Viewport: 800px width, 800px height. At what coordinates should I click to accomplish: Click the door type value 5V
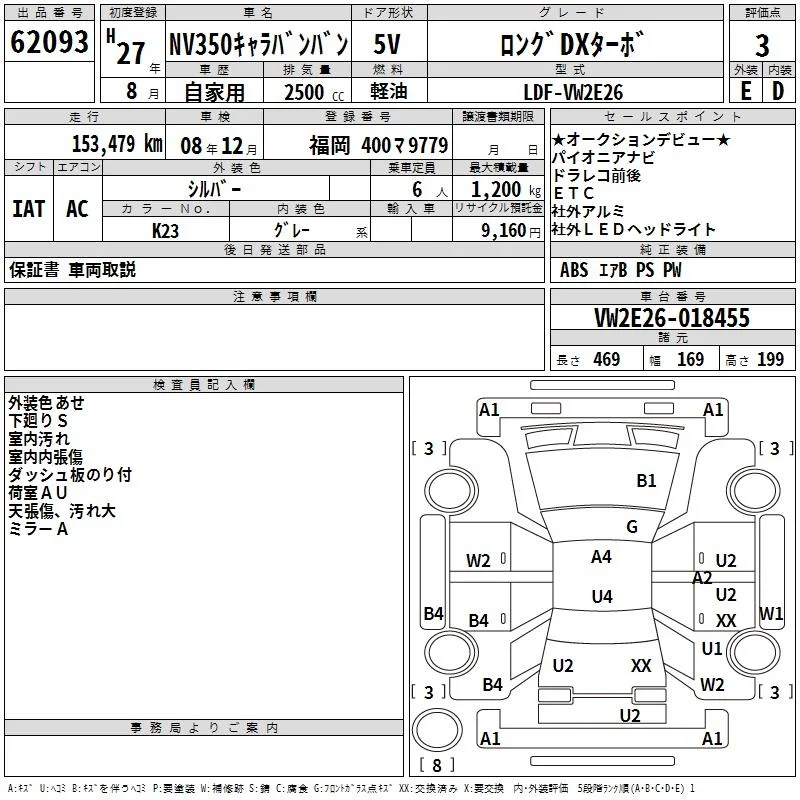[387, 44]
